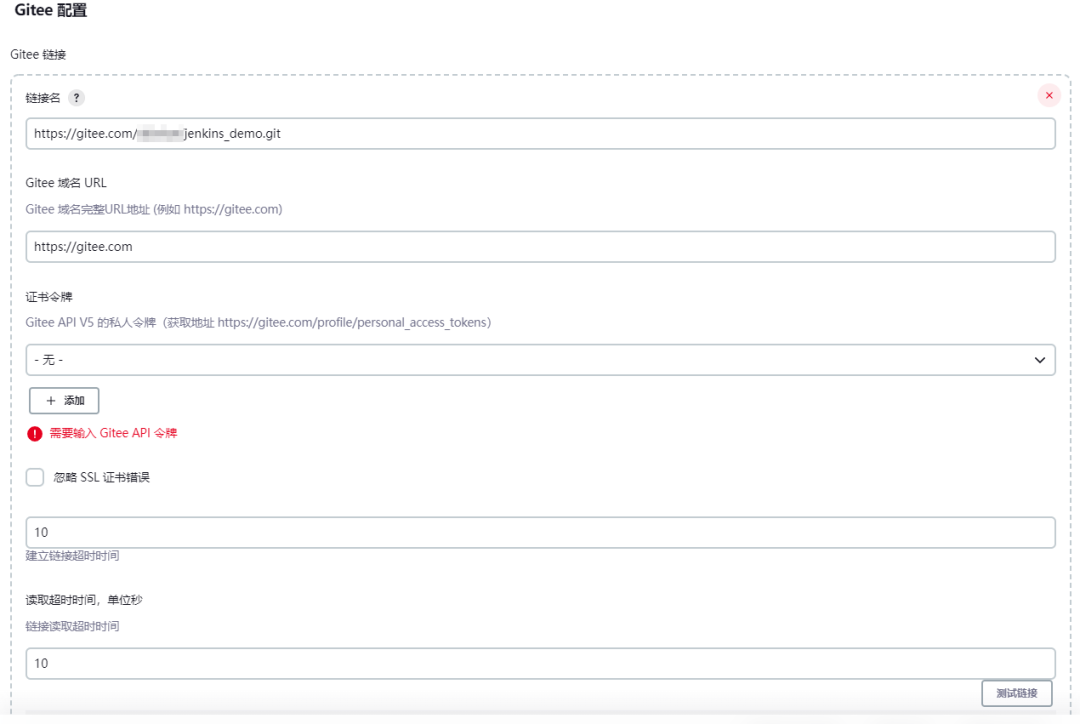Screen dimensions: 1080x724
Task: Enable the 忽略 SSL 证书错误 checkbox
Action: coord(34,477)
